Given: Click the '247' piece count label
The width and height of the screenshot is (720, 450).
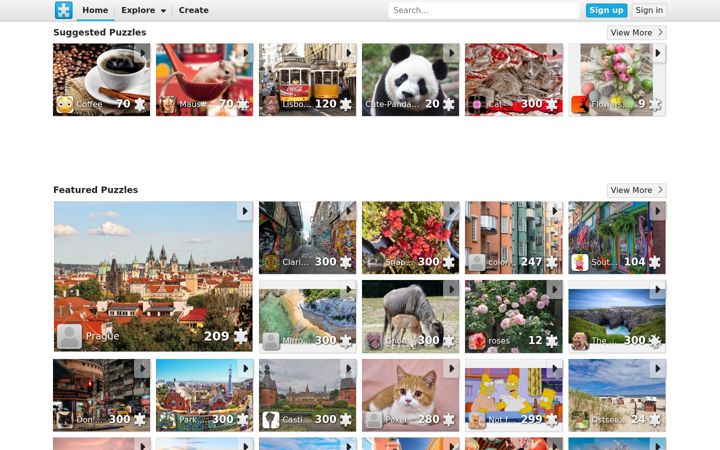Looking at the screenshot, I should [x=532, y=262].
